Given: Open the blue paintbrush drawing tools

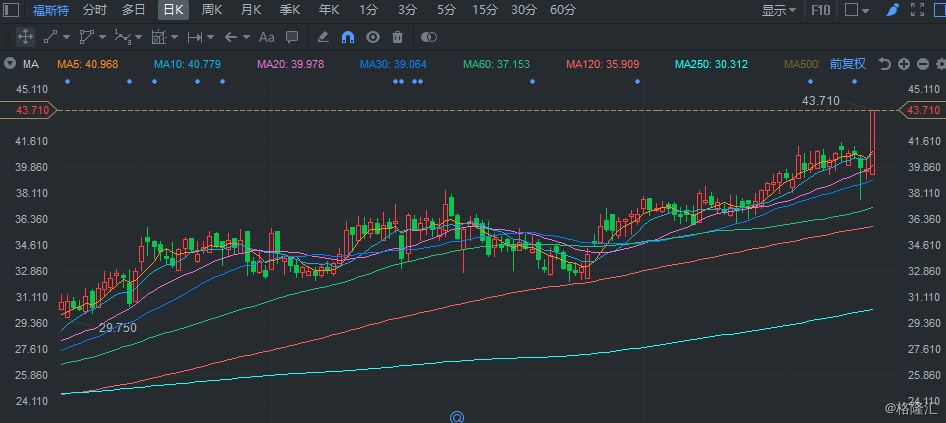Looking at the screenshot, I should (893, 10).
